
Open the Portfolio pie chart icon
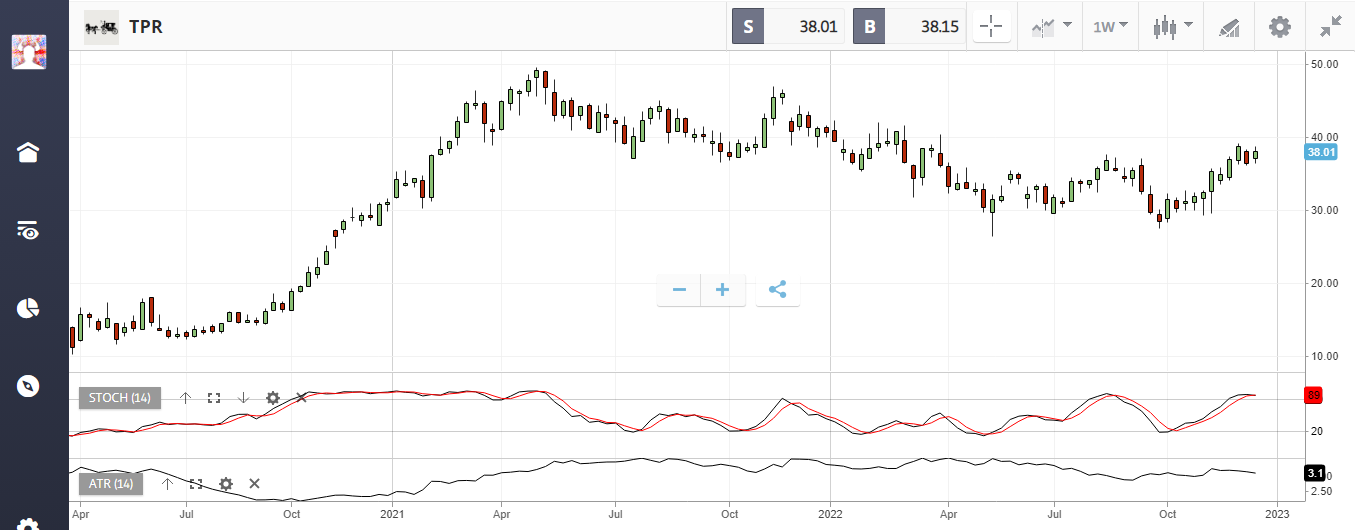(x=28, y=308)
